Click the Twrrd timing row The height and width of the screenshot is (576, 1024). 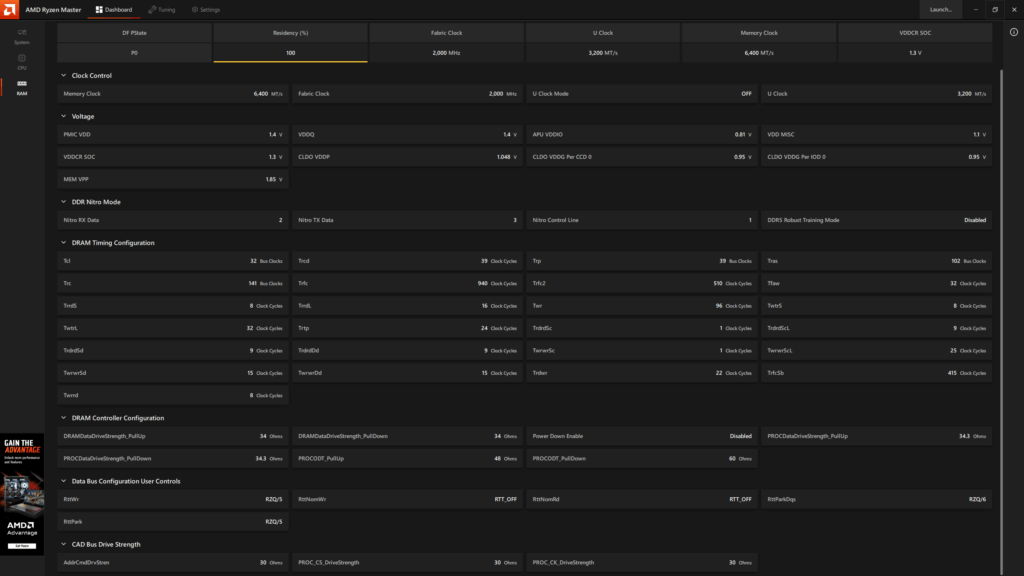(172, 395)
